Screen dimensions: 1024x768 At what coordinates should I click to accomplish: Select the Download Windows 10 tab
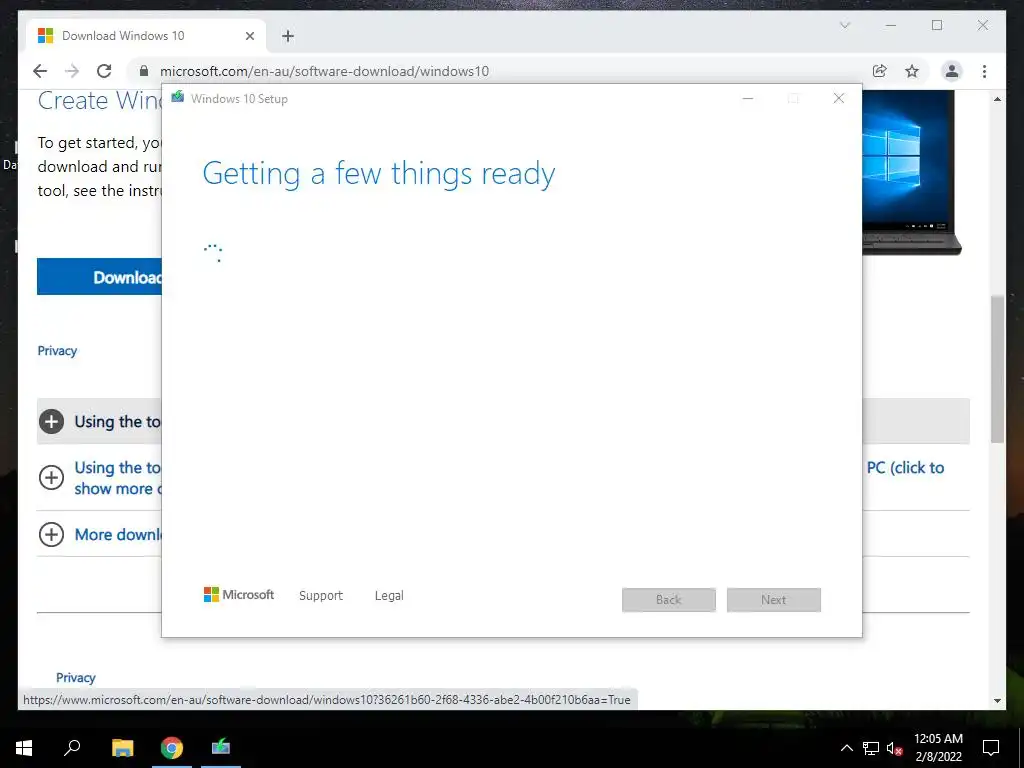145,36
